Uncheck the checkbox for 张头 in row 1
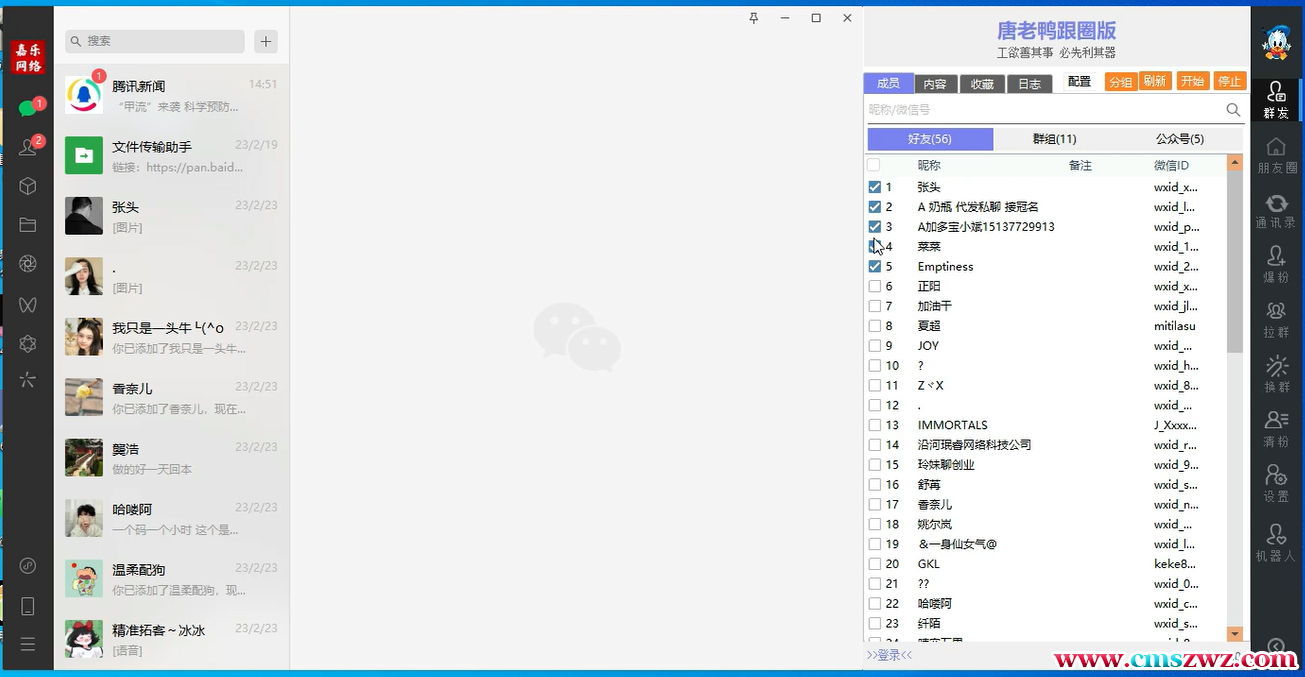Viewport: 1305px width, 677px height. (875, 187)
